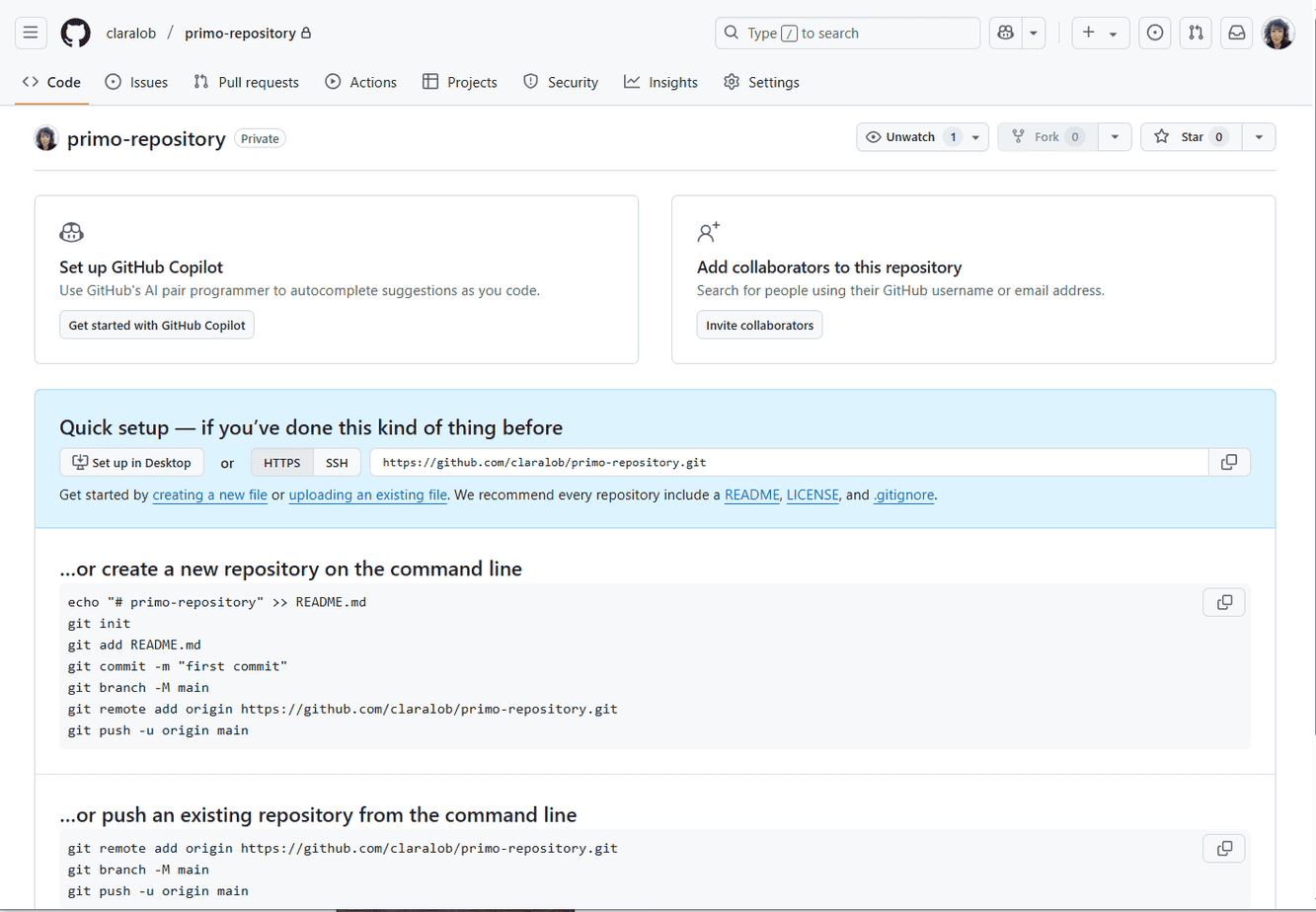This screenshot has width=1316, height=912.
Task: Click the search field in the top bar
Action: point(847,33)
